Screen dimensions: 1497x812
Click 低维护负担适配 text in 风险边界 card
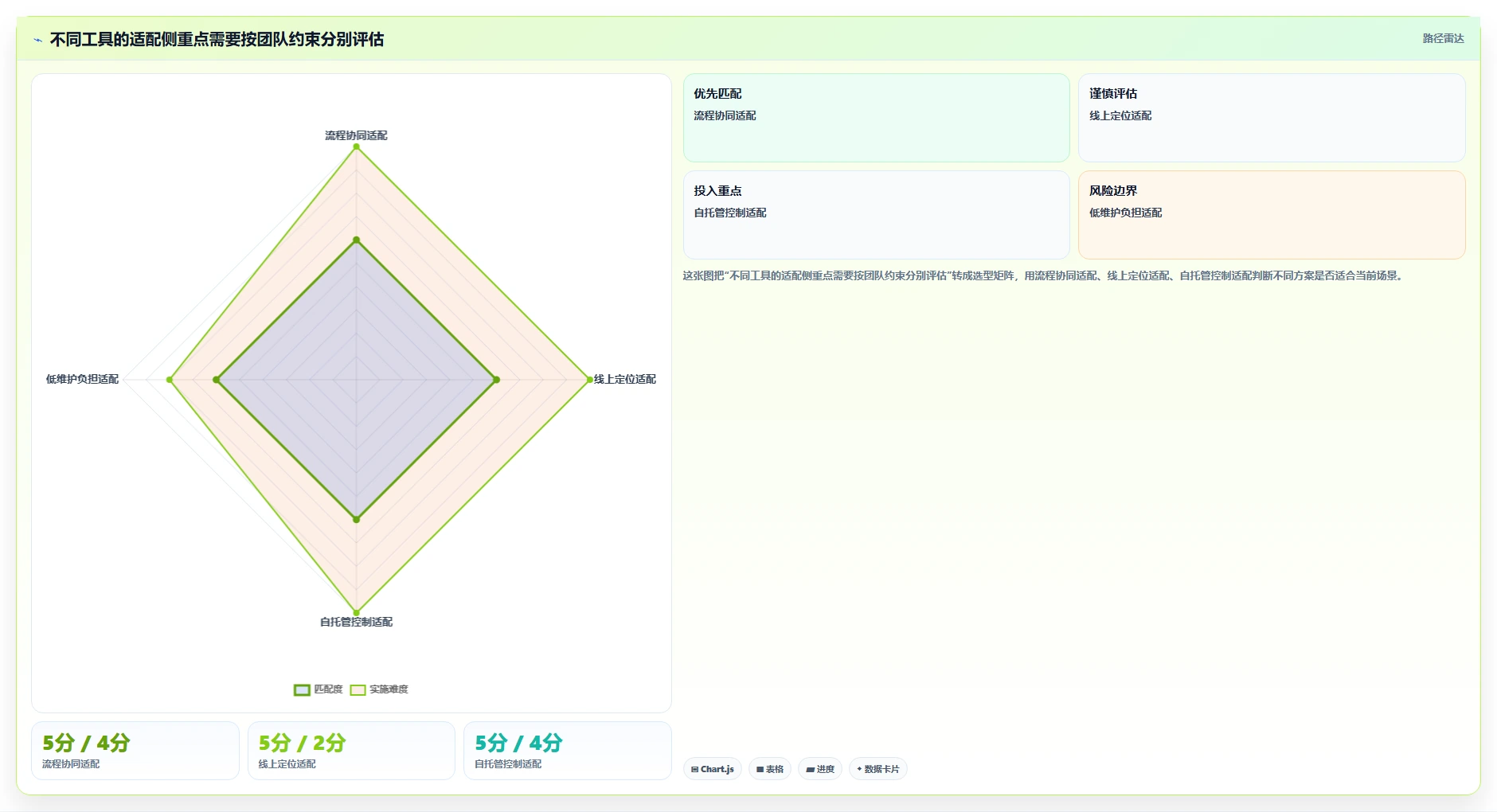(1126, 213)
